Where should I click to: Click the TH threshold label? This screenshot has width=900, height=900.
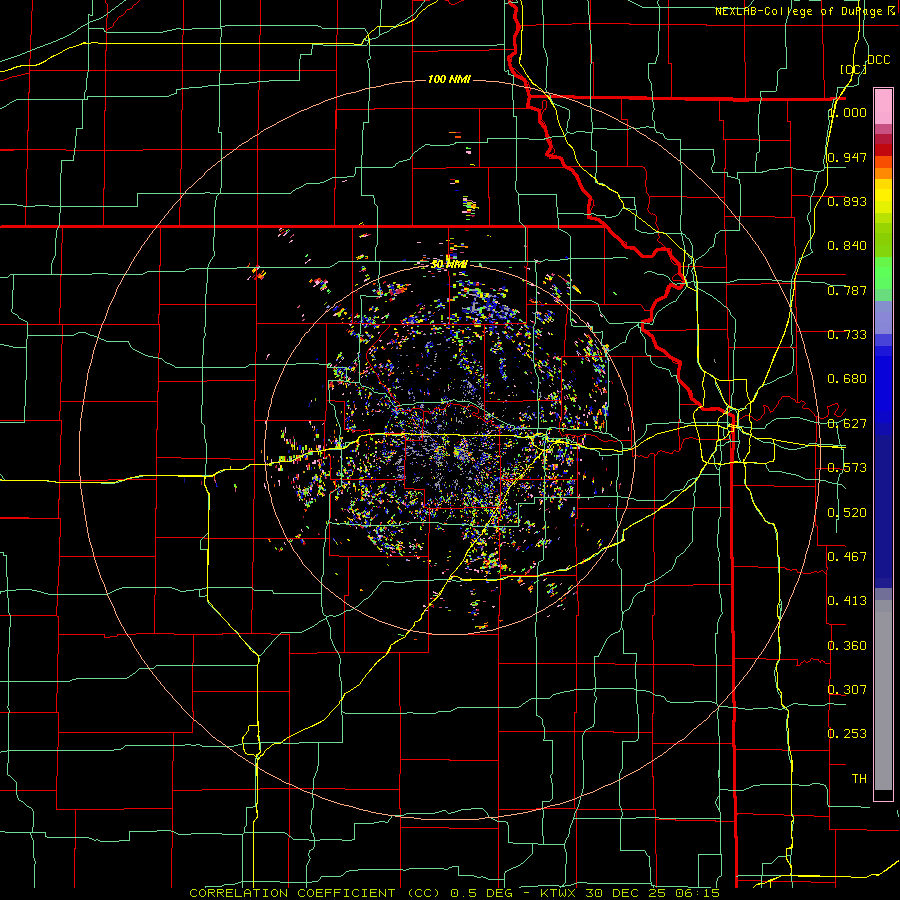tap(859, 779)
